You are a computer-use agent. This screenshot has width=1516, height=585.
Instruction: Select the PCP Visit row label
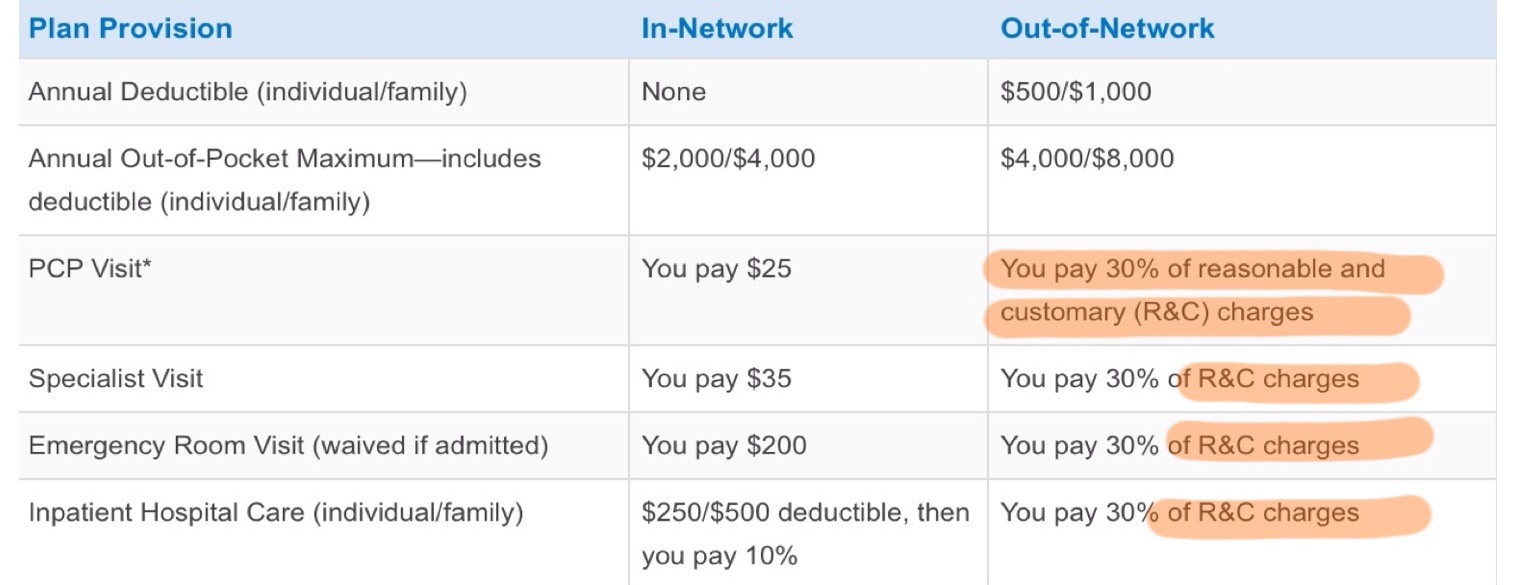point(90,269)
